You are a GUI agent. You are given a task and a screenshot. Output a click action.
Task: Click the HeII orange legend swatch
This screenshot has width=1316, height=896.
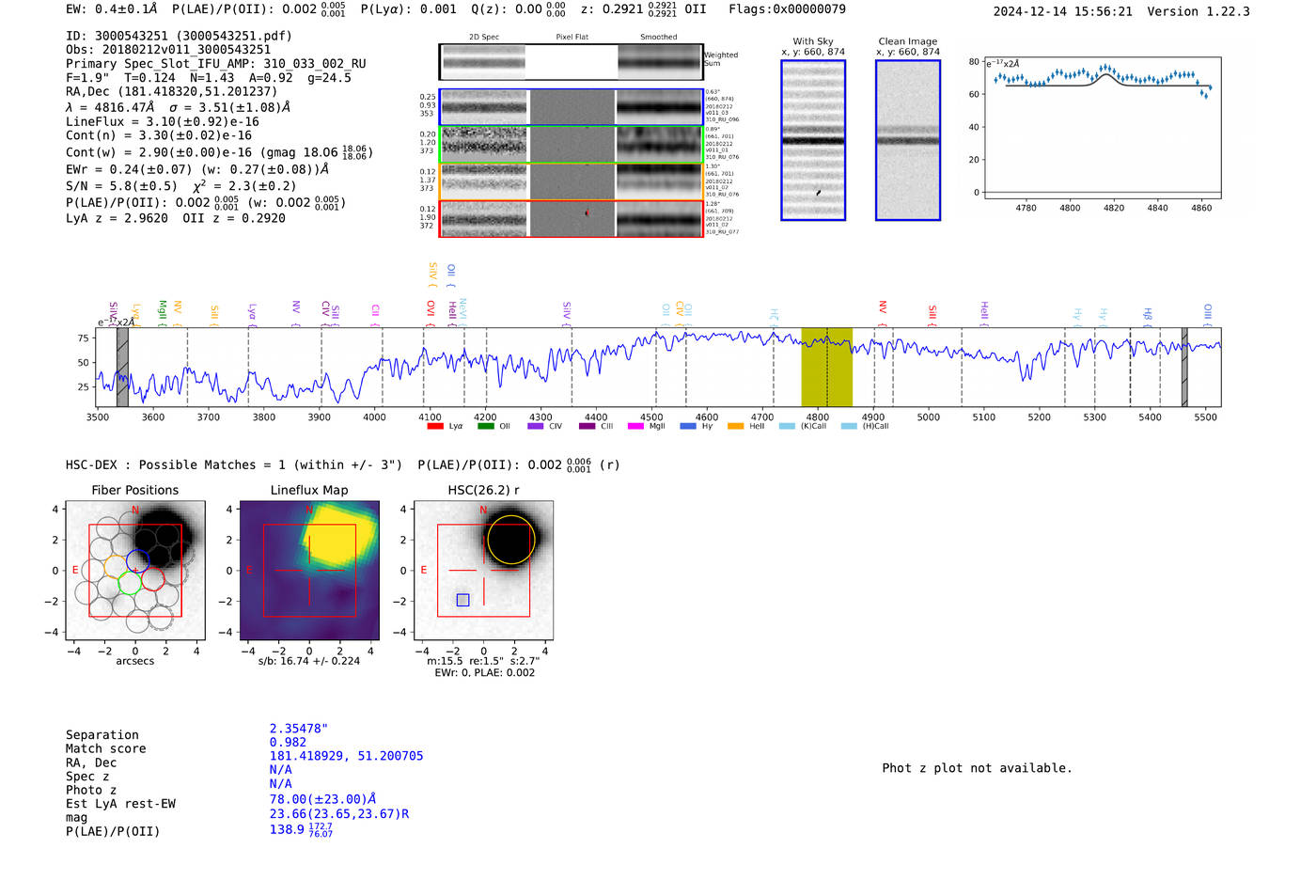(x=736, y=427)
